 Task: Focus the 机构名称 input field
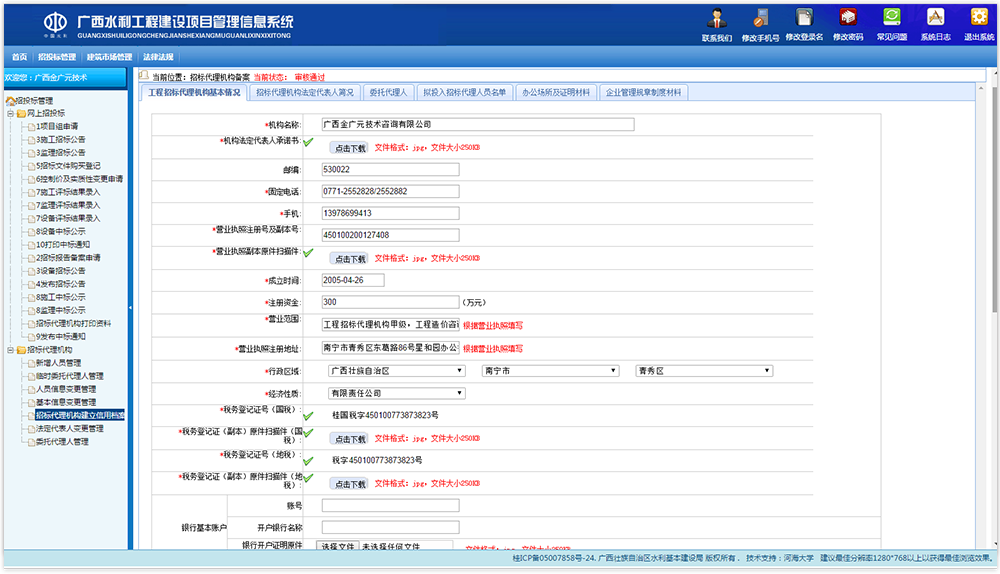(478, 124)
